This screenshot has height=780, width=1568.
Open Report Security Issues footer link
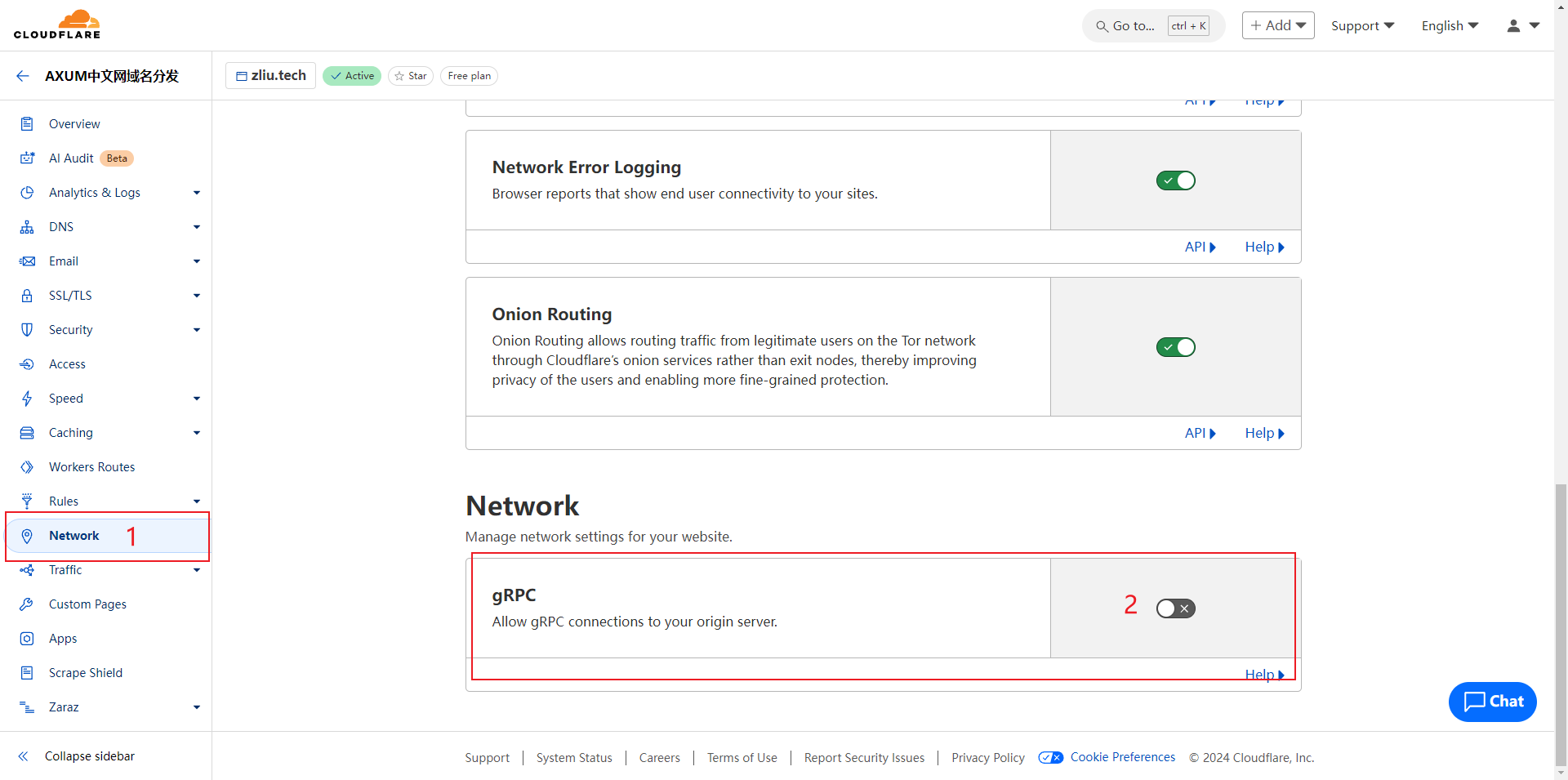(864, 758)
